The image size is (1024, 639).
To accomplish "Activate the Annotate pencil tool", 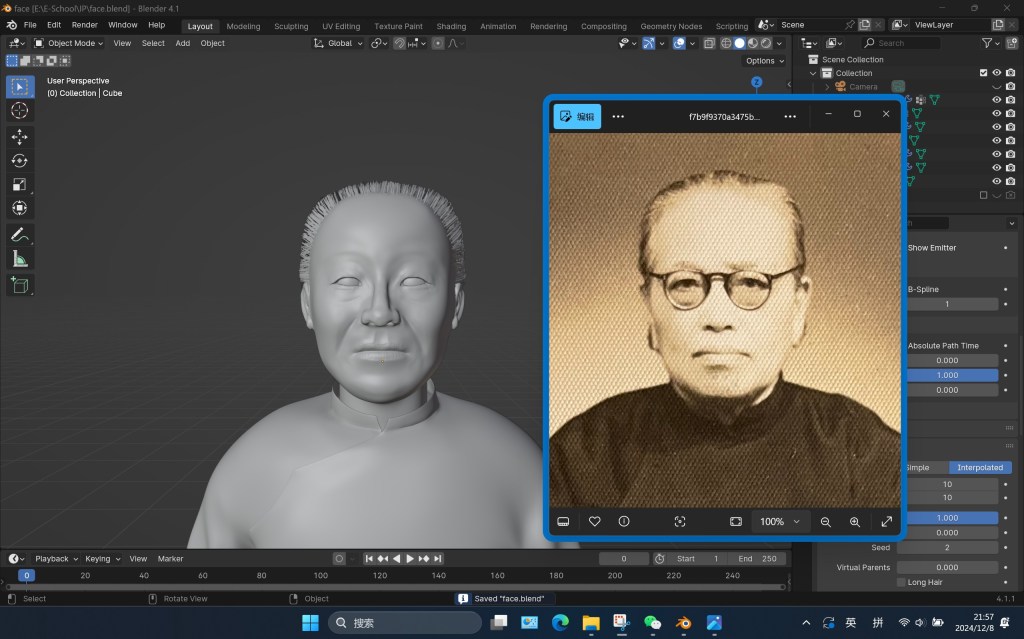I will pyautogui.click(x=19, y=235).
